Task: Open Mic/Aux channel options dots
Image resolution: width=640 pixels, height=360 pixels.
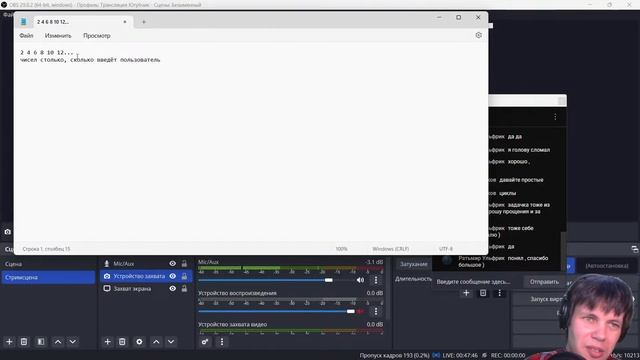Action: pyautogui.click(x=376, y=280)
